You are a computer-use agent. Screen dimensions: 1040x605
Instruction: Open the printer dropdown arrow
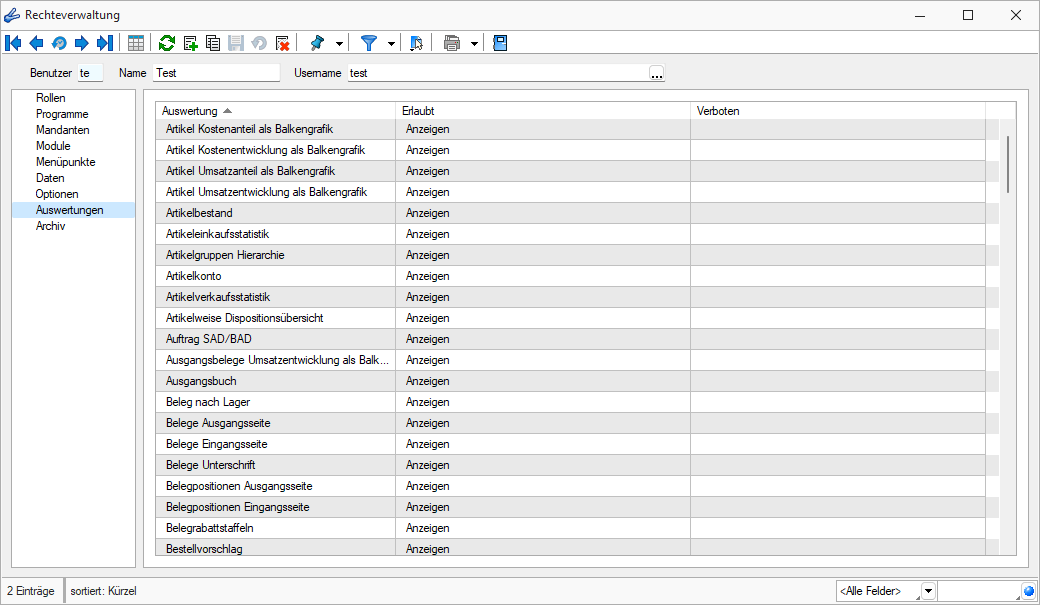(474, 43)
